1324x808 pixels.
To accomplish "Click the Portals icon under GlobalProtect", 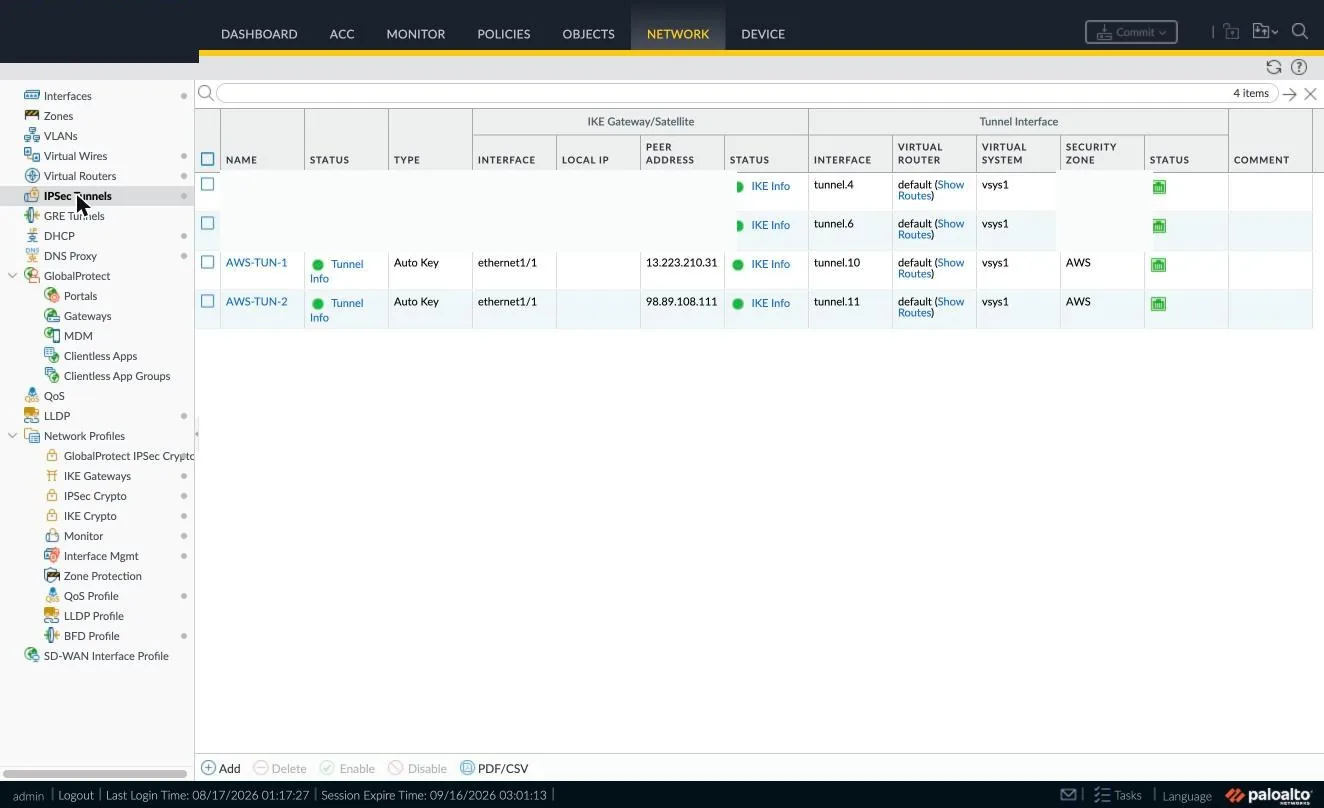I will point(52,296).
